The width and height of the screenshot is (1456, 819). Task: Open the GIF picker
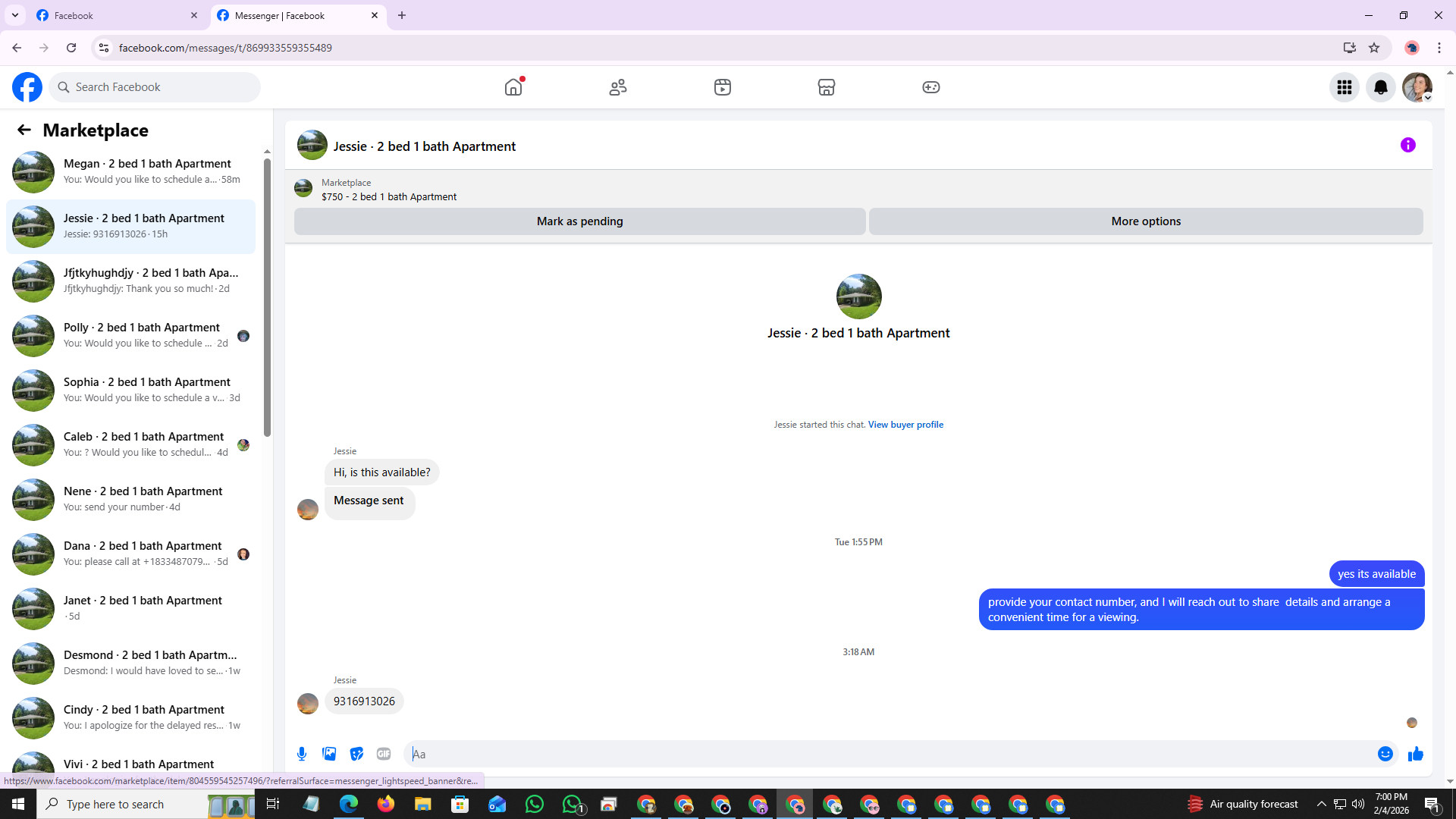(384, 754)
